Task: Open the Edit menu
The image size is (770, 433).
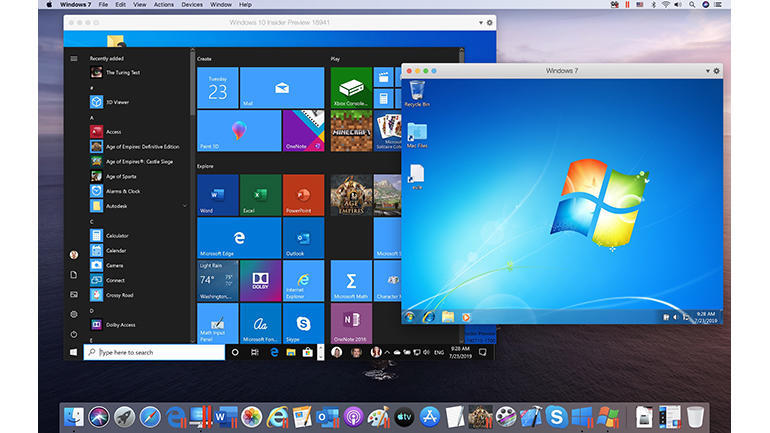Action: (120, 4)
